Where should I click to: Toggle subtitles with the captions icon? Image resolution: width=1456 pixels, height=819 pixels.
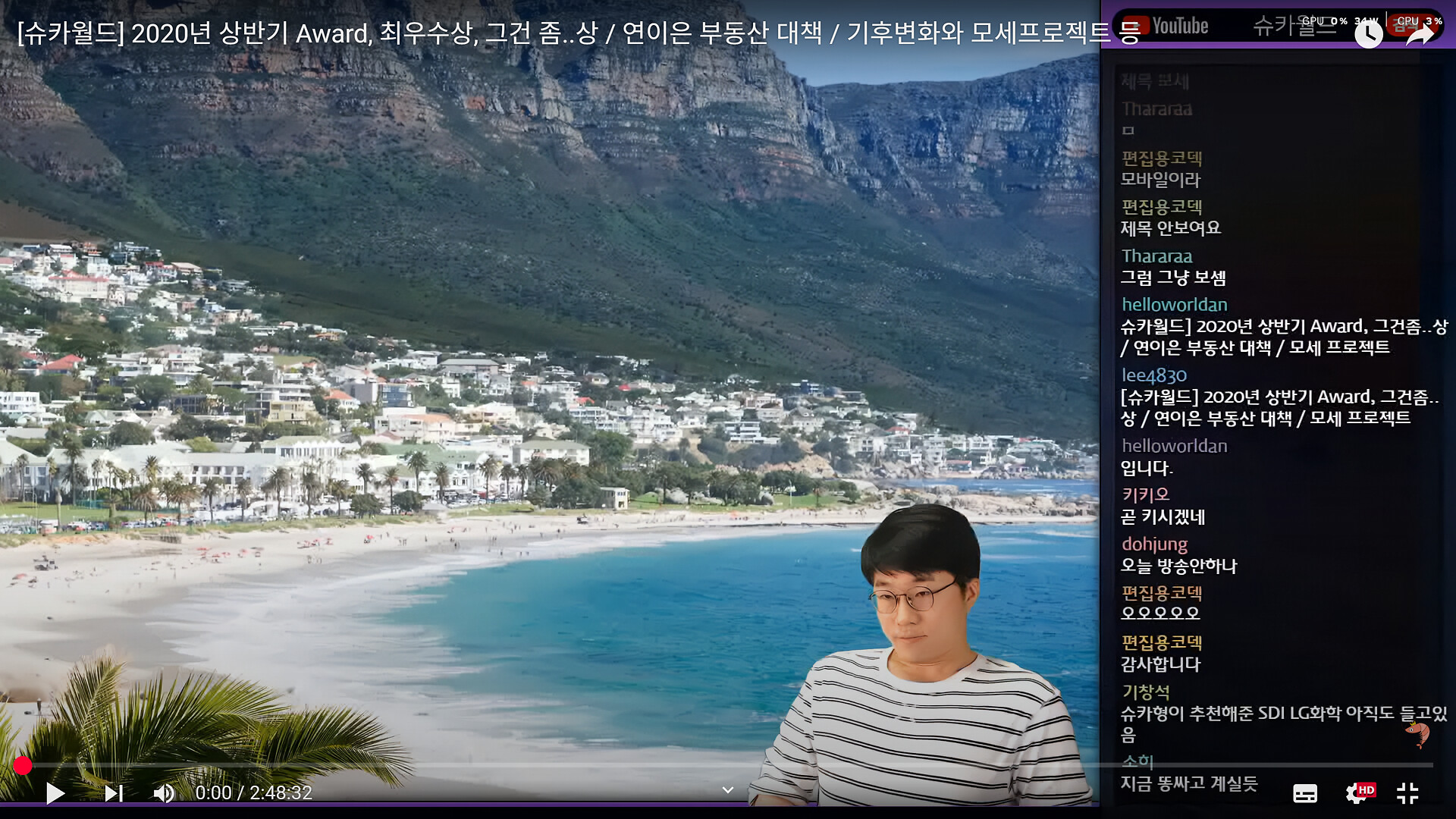pos(1305,793)
